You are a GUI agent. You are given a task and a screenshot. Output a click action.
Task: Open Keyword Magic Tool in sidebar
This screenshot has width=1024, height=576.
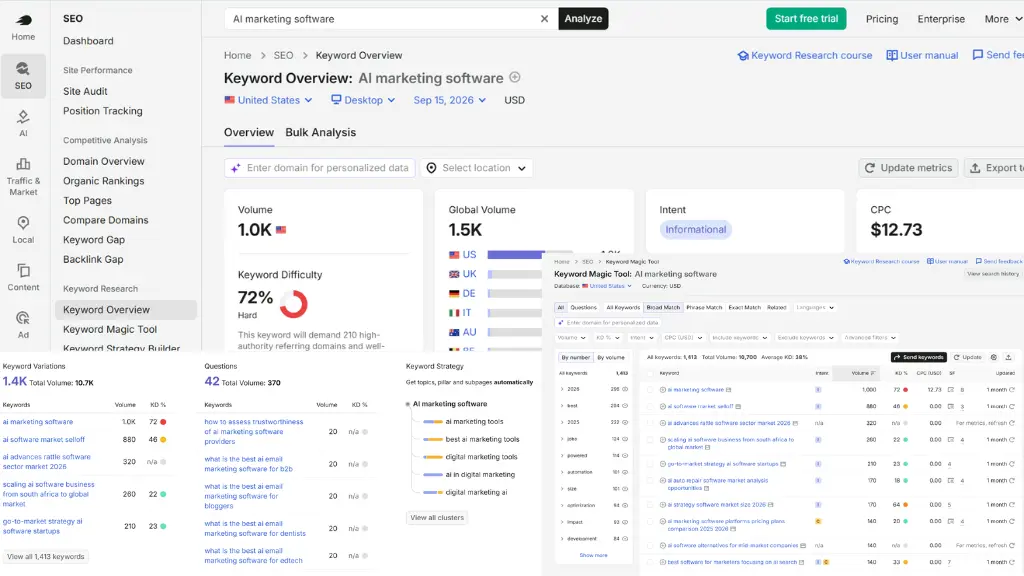[110, 329]
